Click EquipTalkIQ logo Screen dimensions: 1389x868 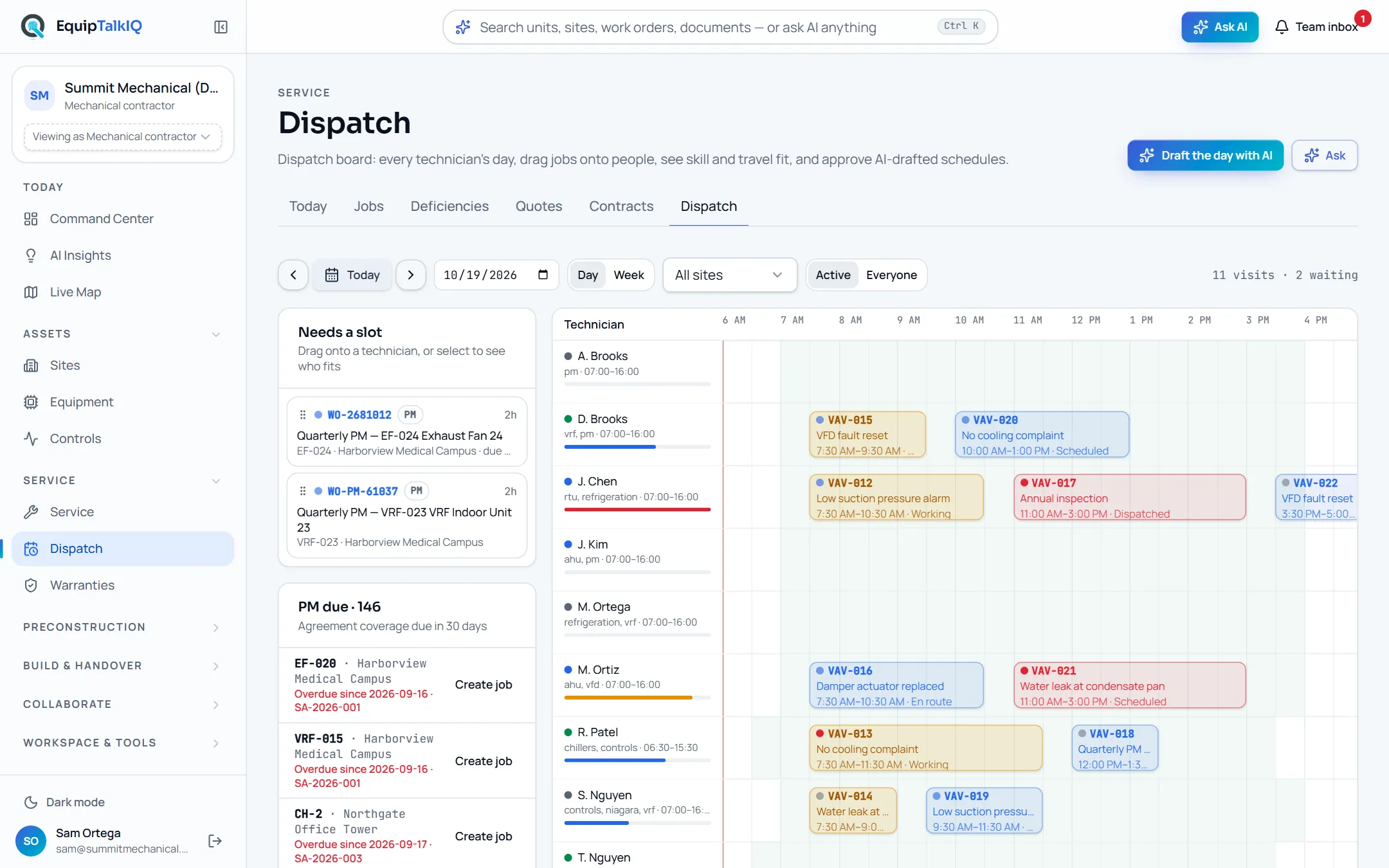82,26
